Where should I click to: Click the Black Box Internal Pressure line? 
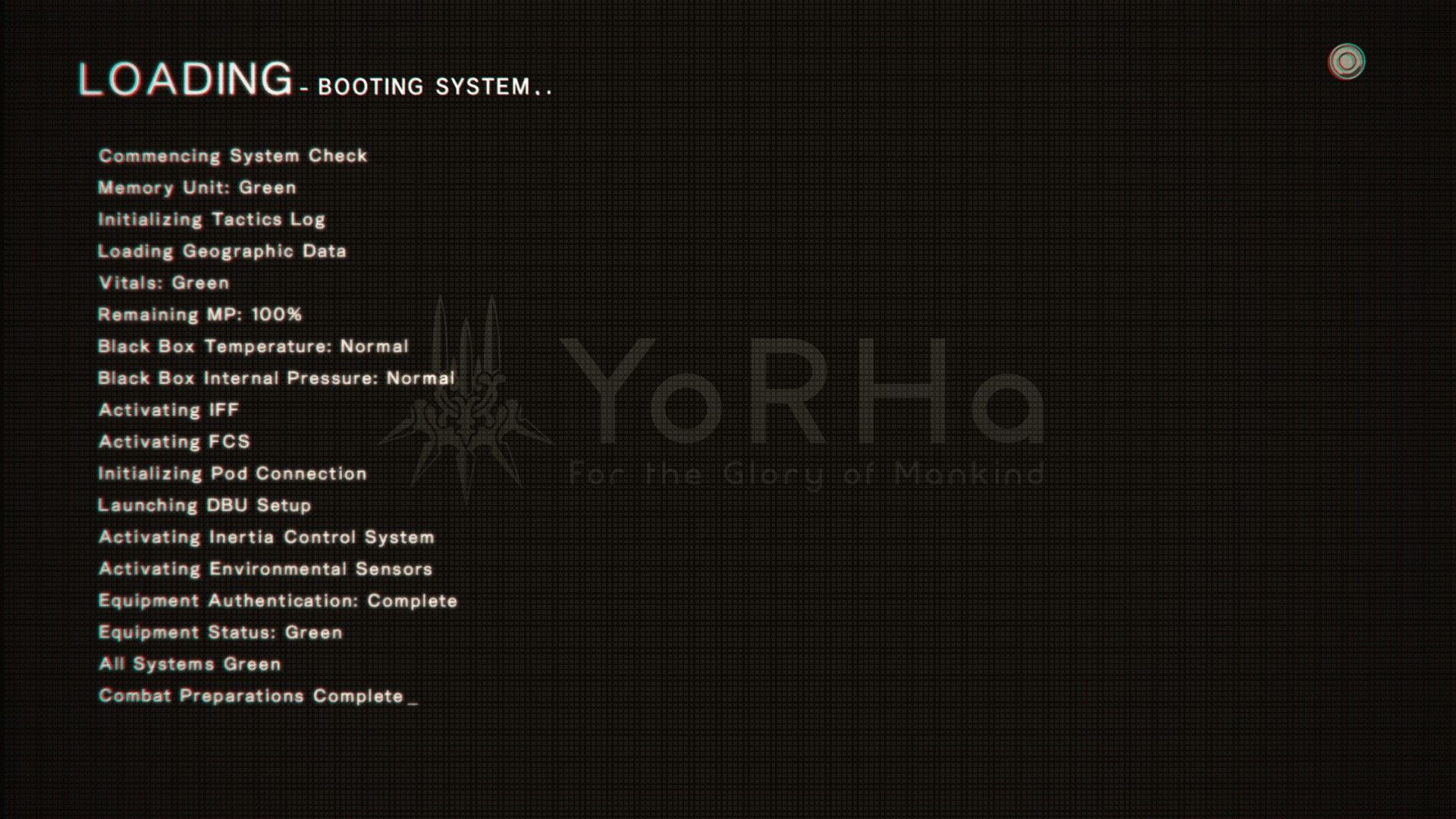(276, 378)
